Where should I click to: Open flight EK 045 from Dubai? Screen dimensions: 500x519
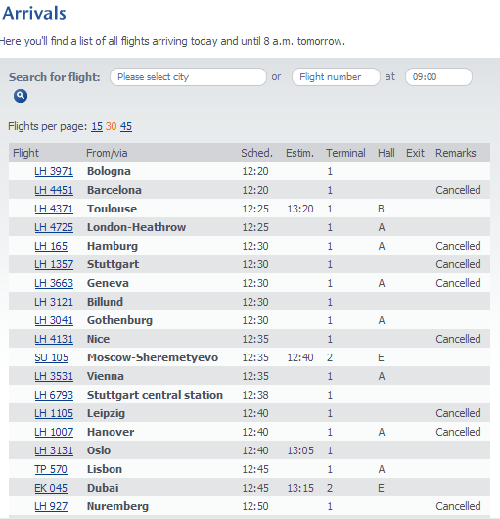(x=51, y=488)
